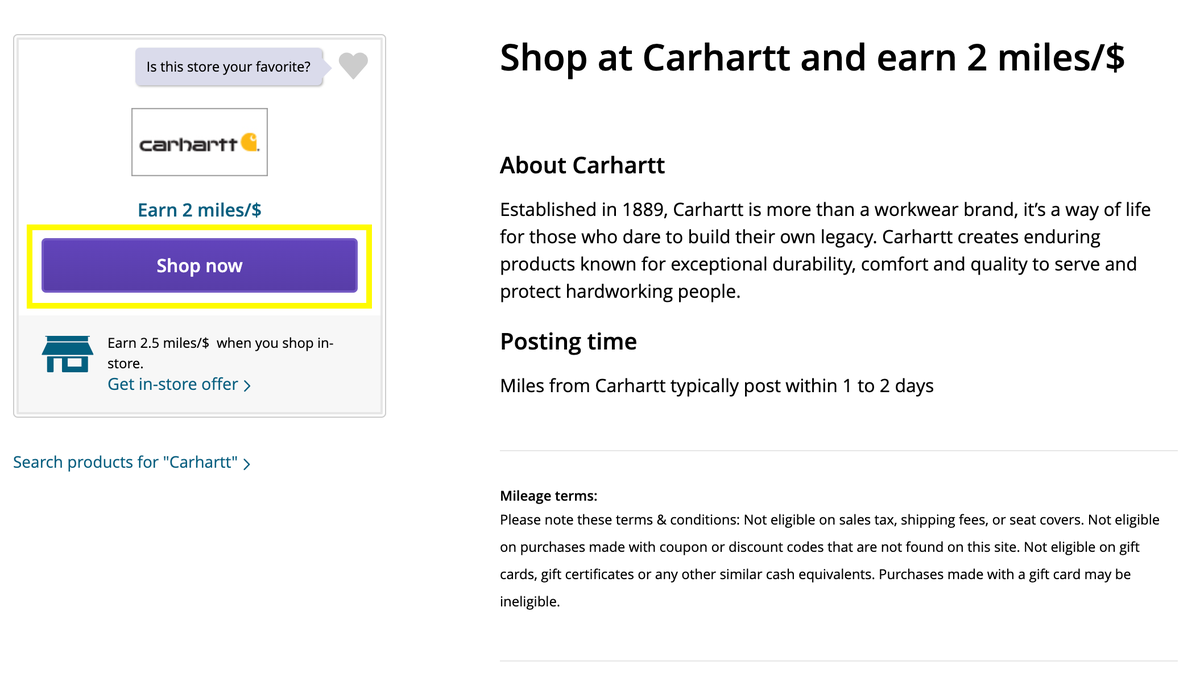Click the Posting time heading

568,341
